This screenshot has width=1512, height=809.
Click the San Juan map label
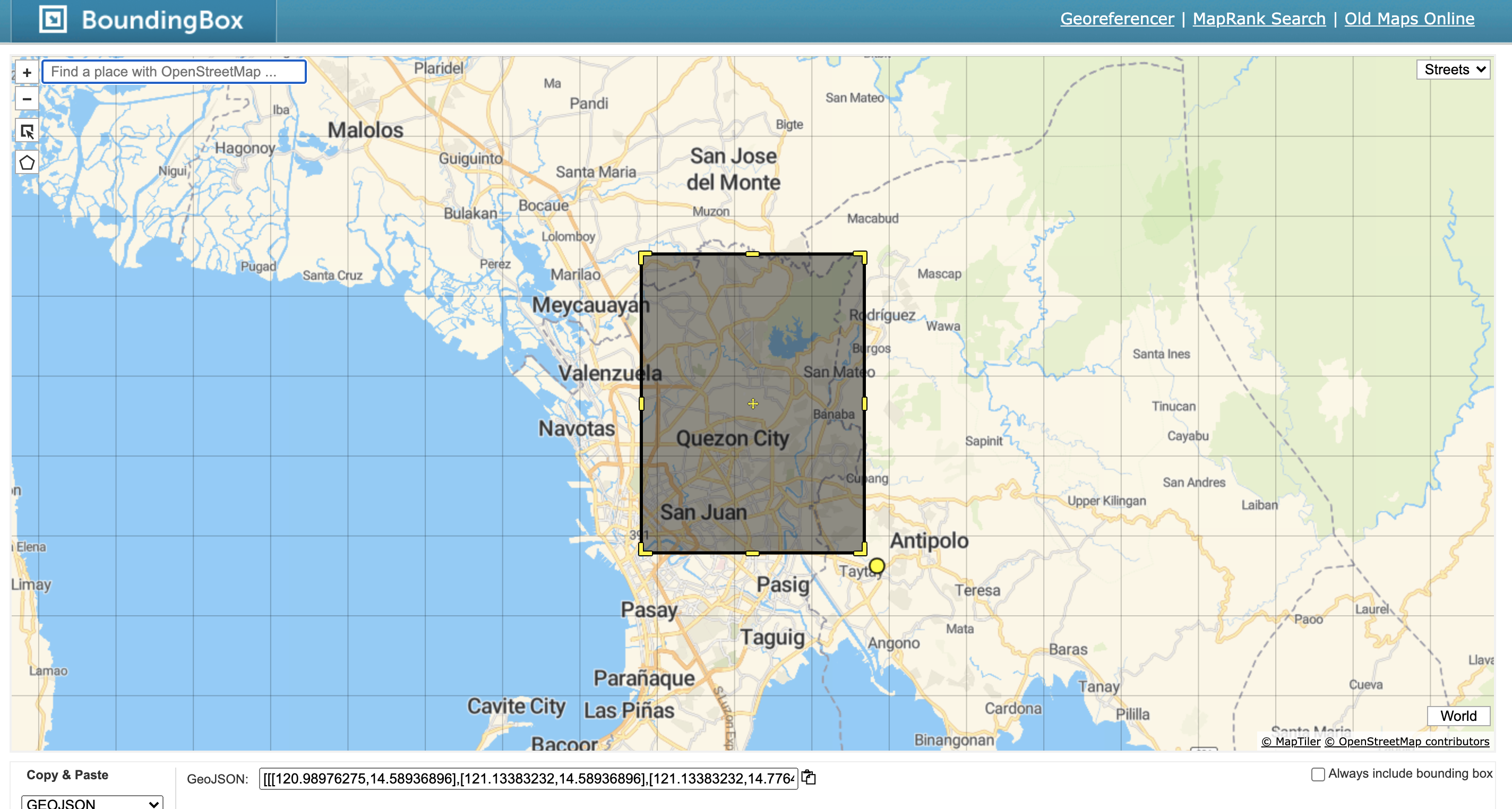tap(703, 512)
